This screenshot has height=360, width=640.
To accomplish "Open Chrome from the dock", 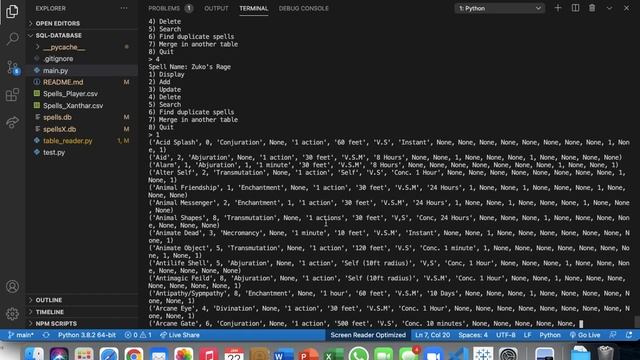I will (134, 354).
